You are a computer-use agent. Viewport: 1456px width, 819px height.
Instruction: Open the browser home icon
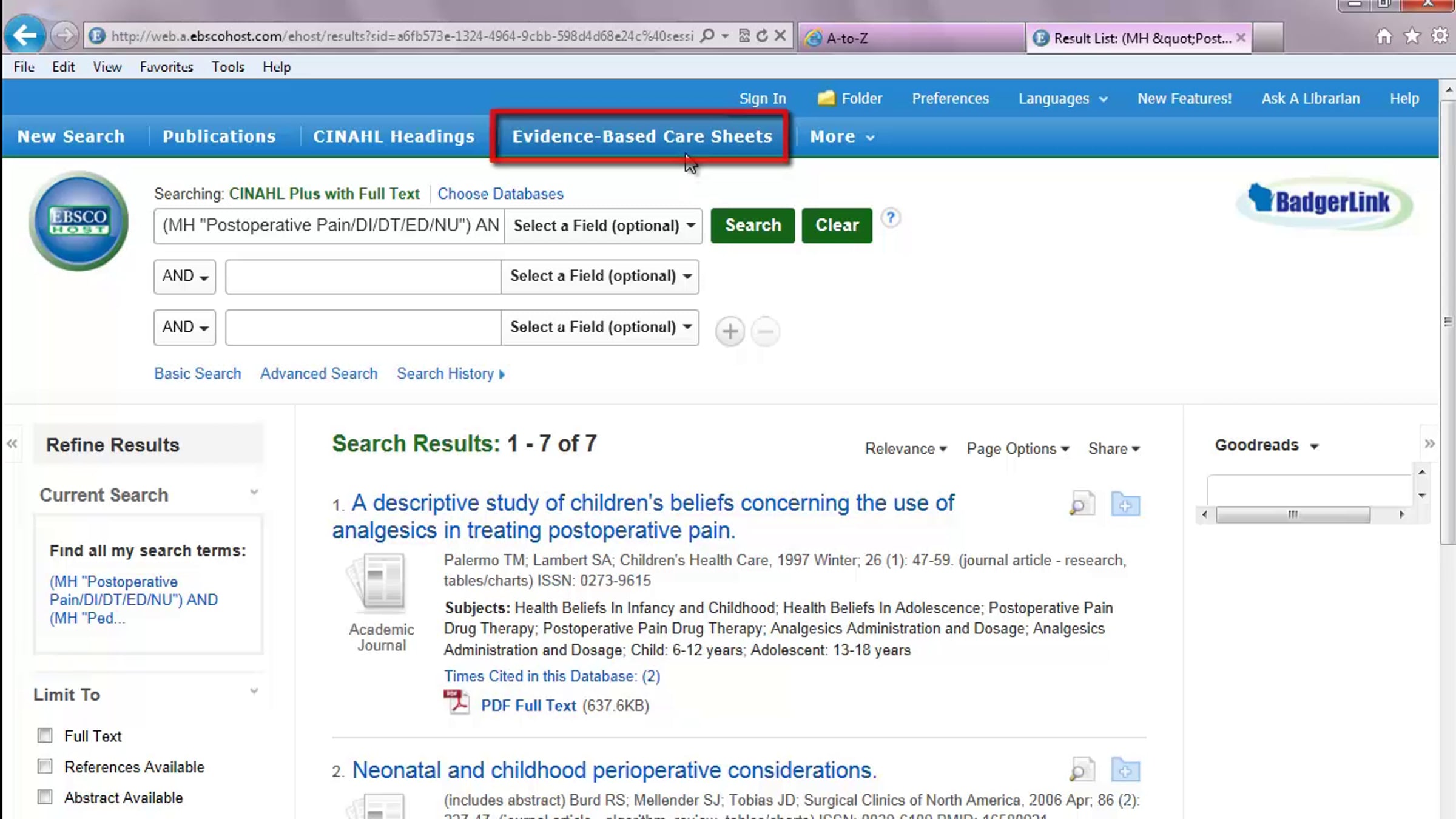point(1384,36)
